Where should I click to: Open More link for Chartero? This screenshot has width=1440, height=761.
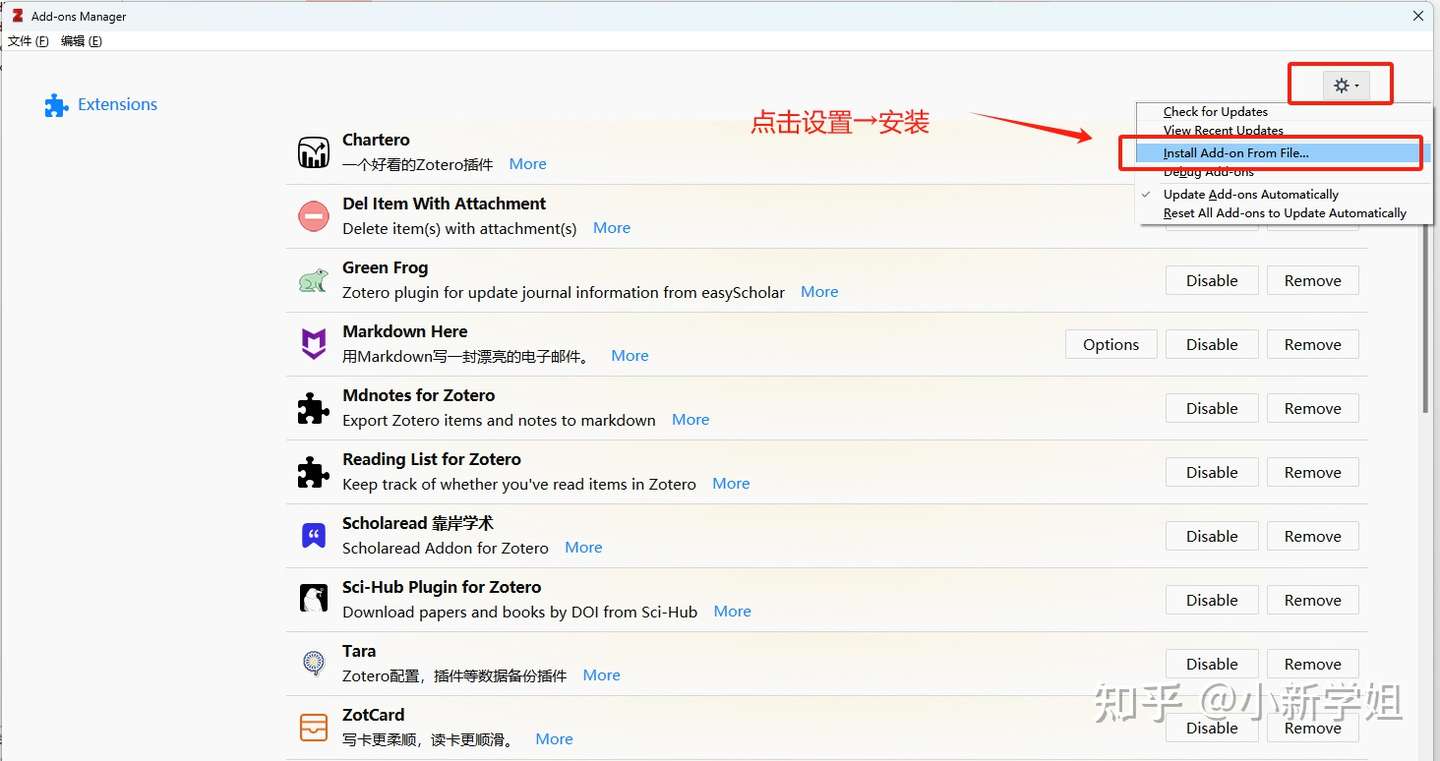[528, 164]
